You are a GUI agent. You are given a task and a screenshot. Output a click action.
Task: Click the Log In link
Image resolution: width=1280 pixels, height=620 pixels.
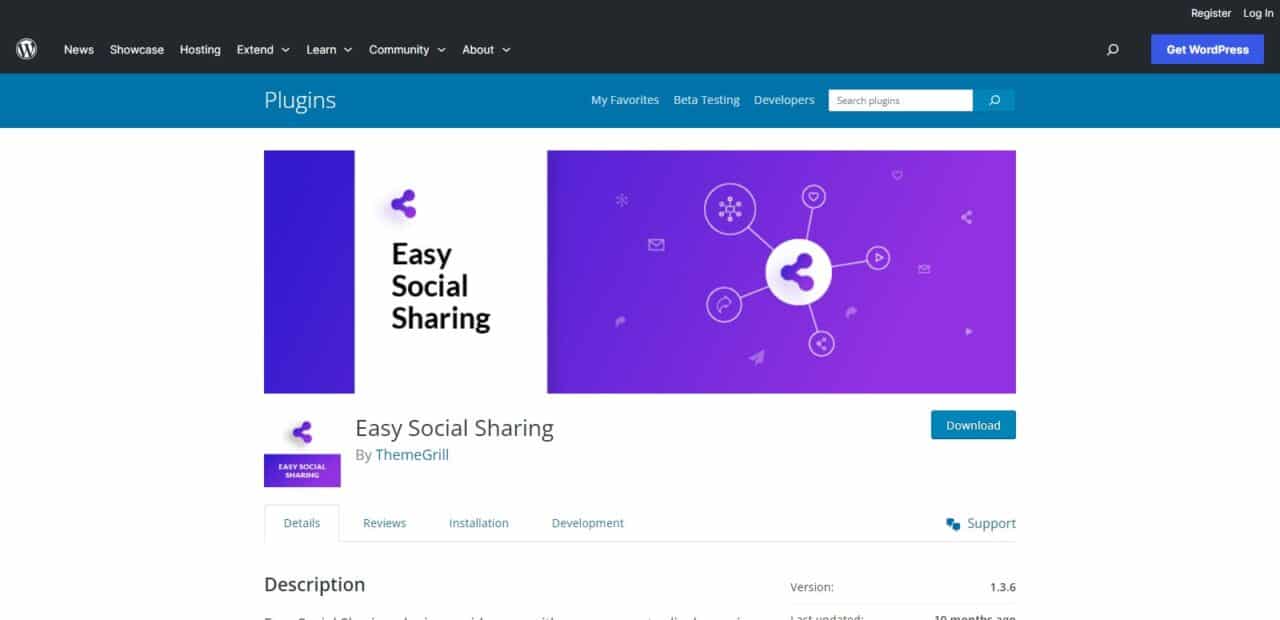coord(1258,13)
